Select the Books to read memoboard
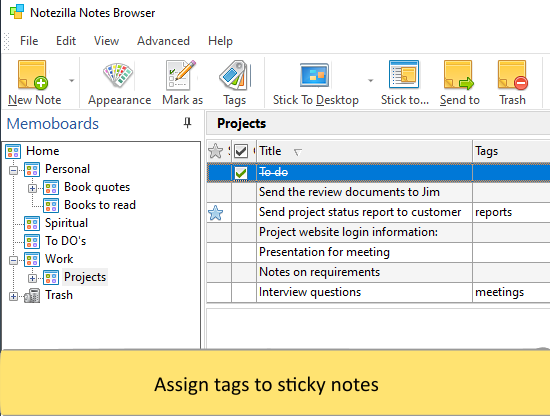 point(100,205)
